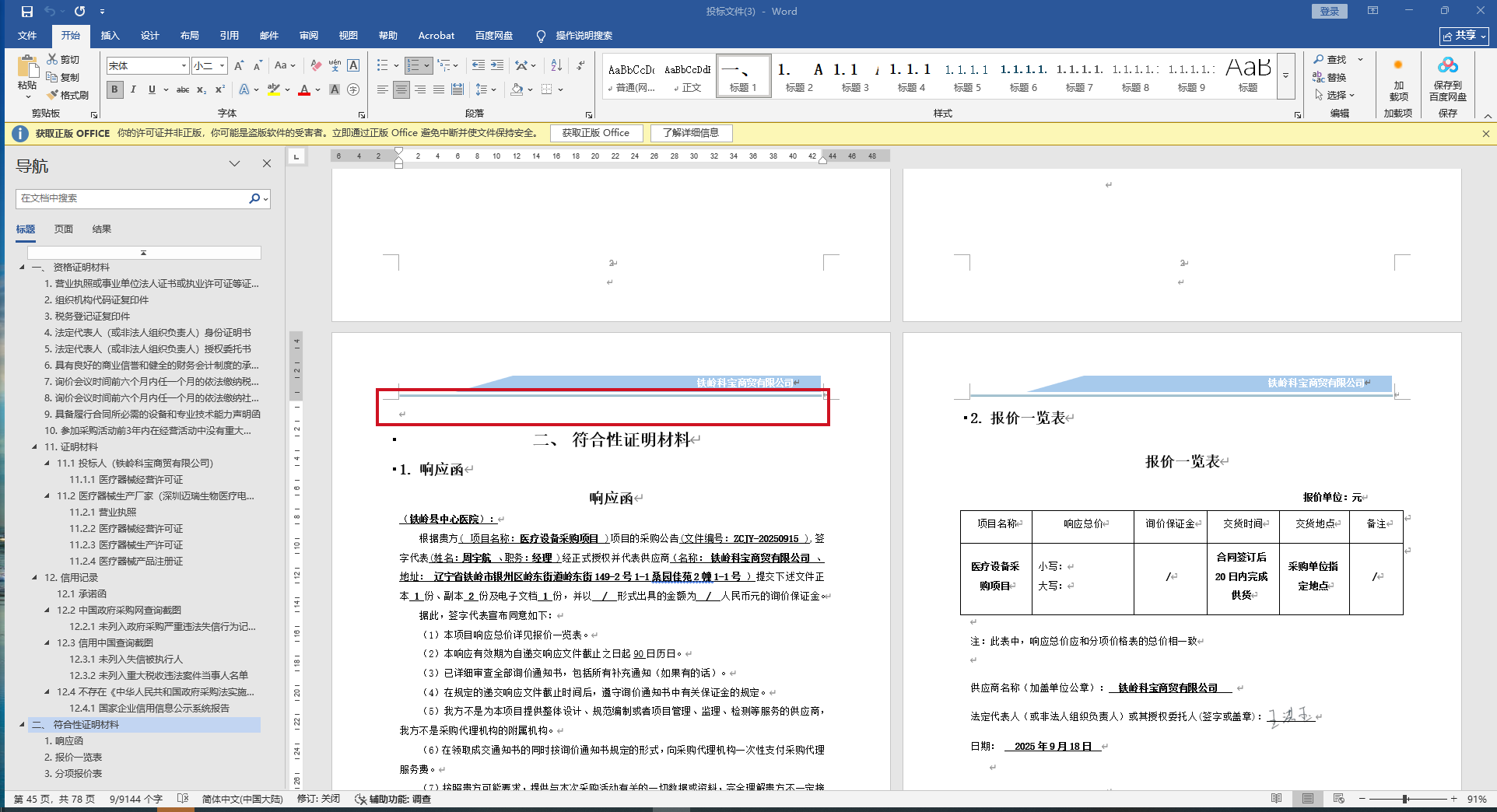Apply the yellow text highlight color
1497x812 pixels.
[x=273, y=89]
